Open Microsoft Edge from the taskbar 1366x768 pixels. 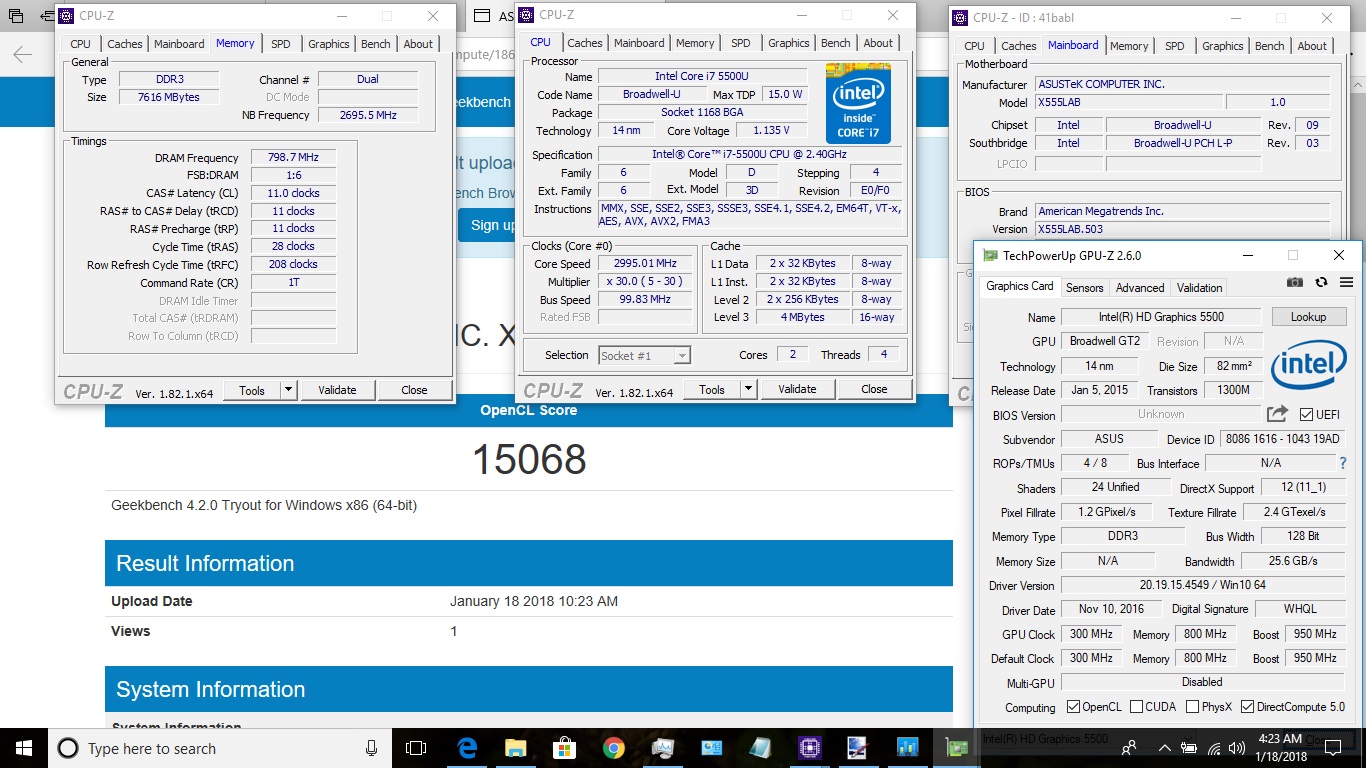coord(466,748)
